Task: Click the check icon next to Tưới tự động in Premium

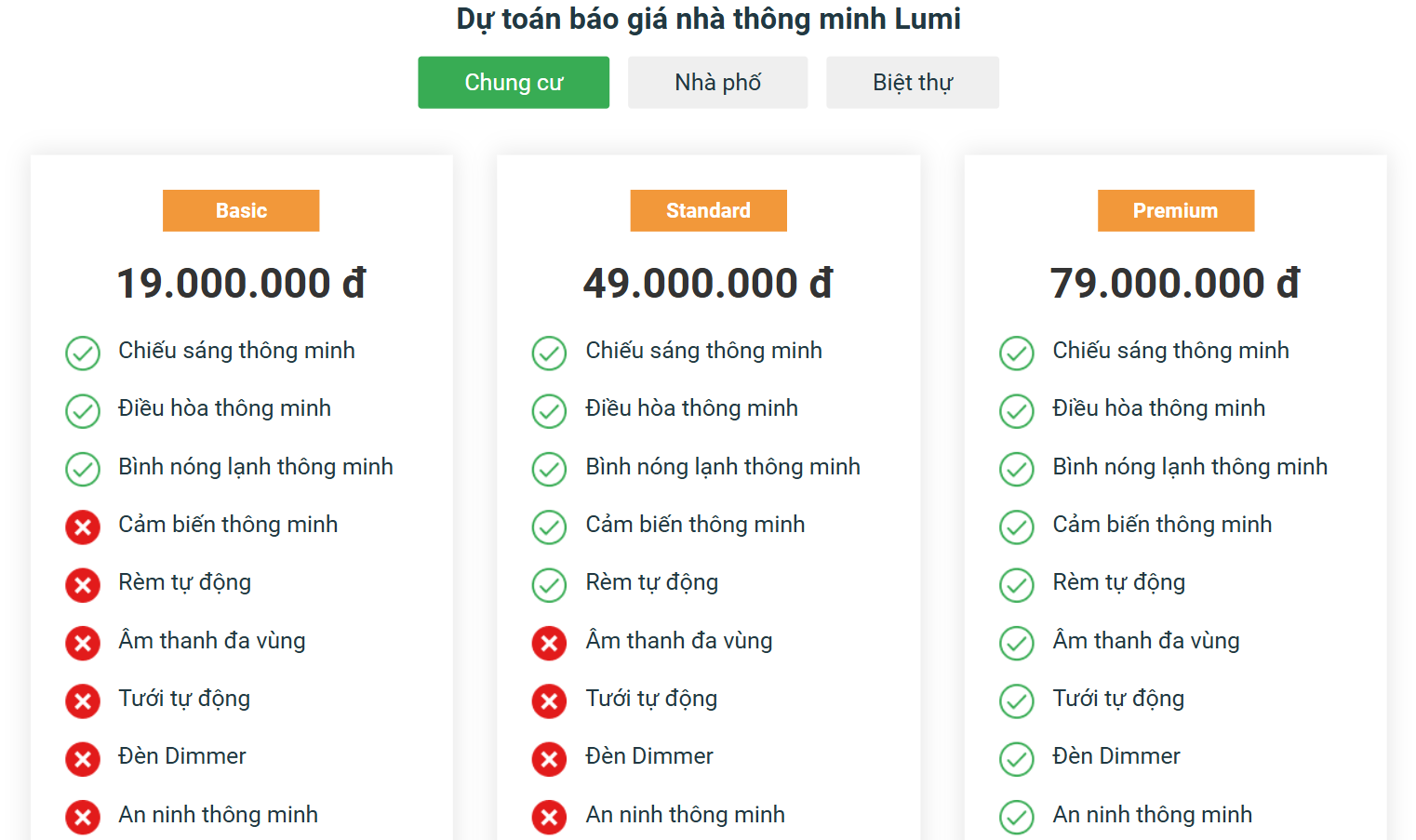Action: coord(1017,701)
